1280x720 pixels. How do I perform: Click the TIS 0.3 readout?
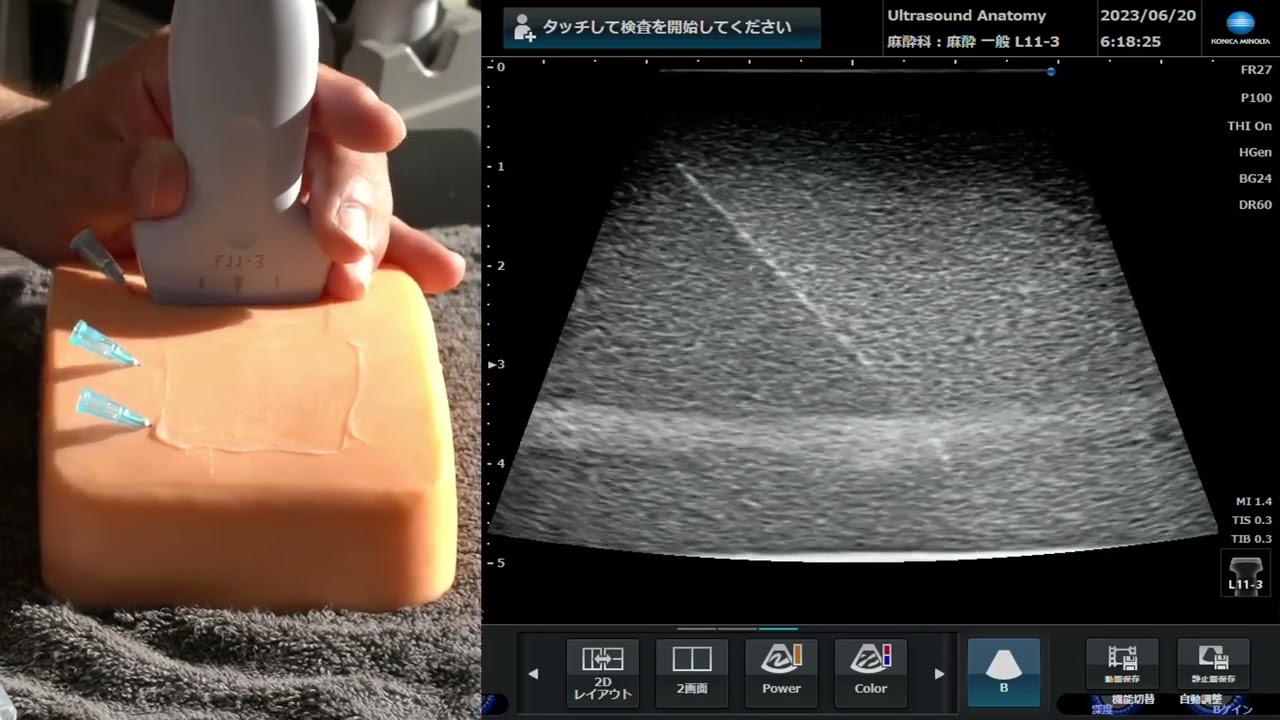1252,520
